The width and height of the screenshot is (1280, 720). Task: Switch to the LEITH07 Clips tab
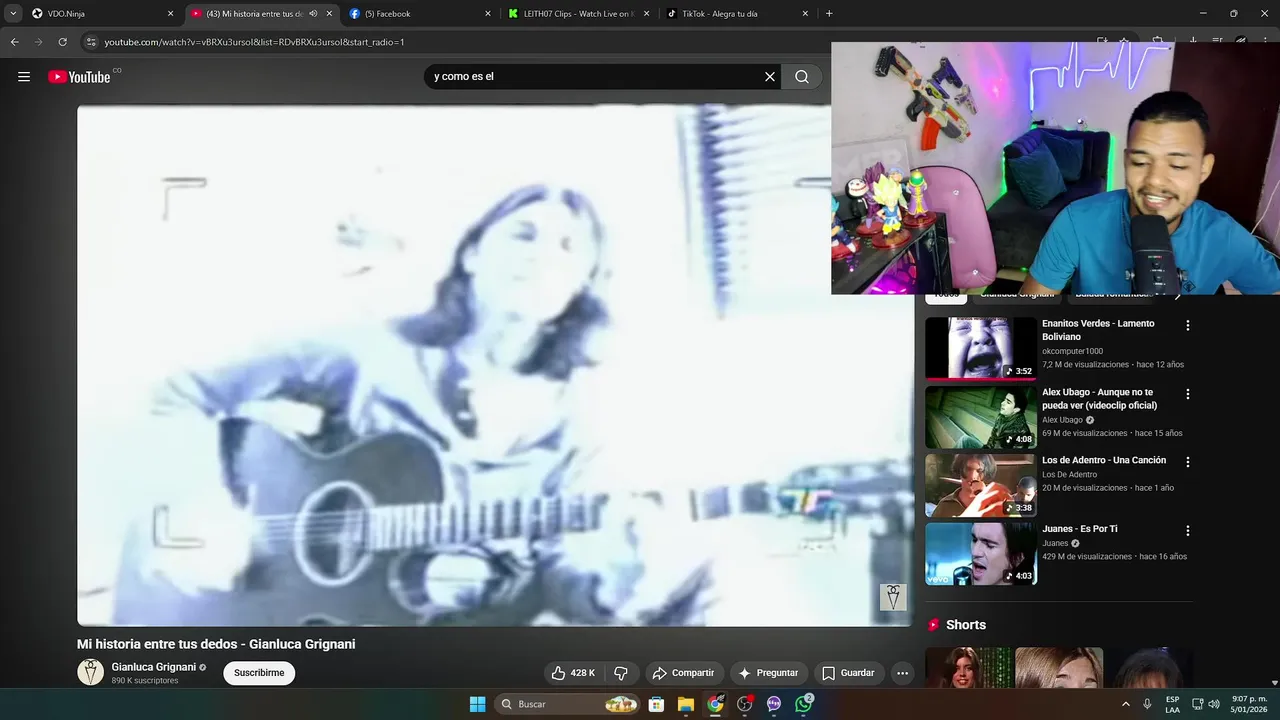578,14
